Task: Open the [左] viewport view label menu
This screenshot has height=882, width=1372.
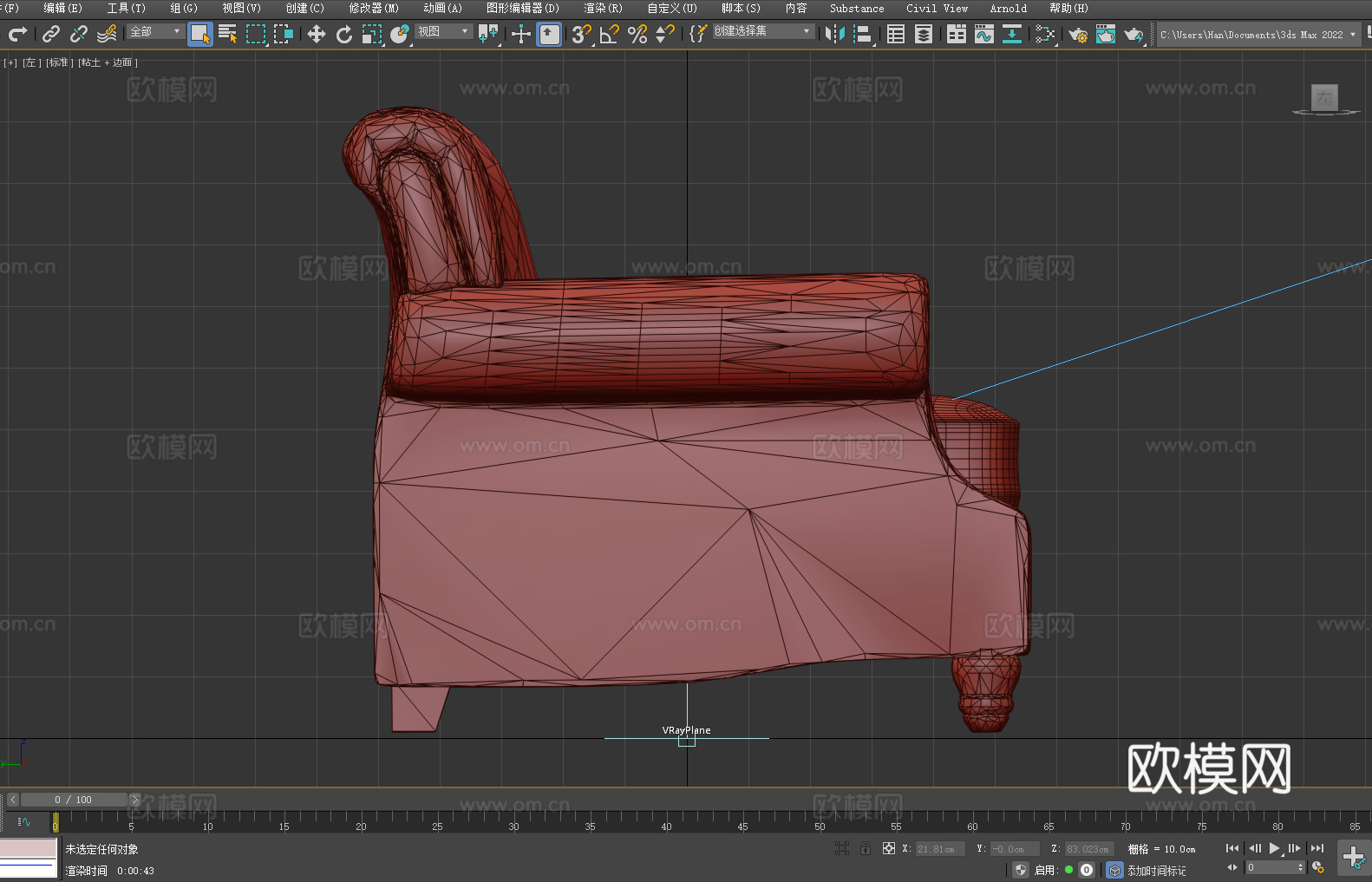Action: coord(31,62)
